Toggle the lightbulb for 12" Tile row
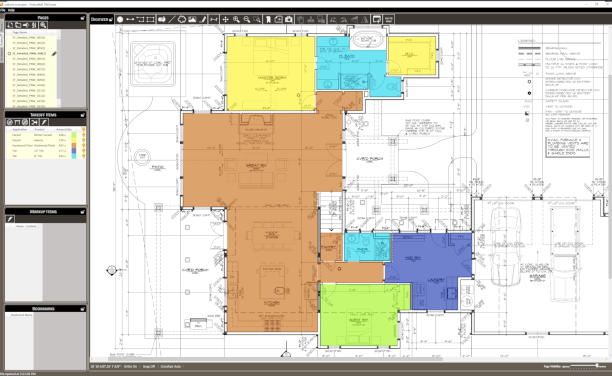This screenshot has width=612, height=376. [83, 151]
